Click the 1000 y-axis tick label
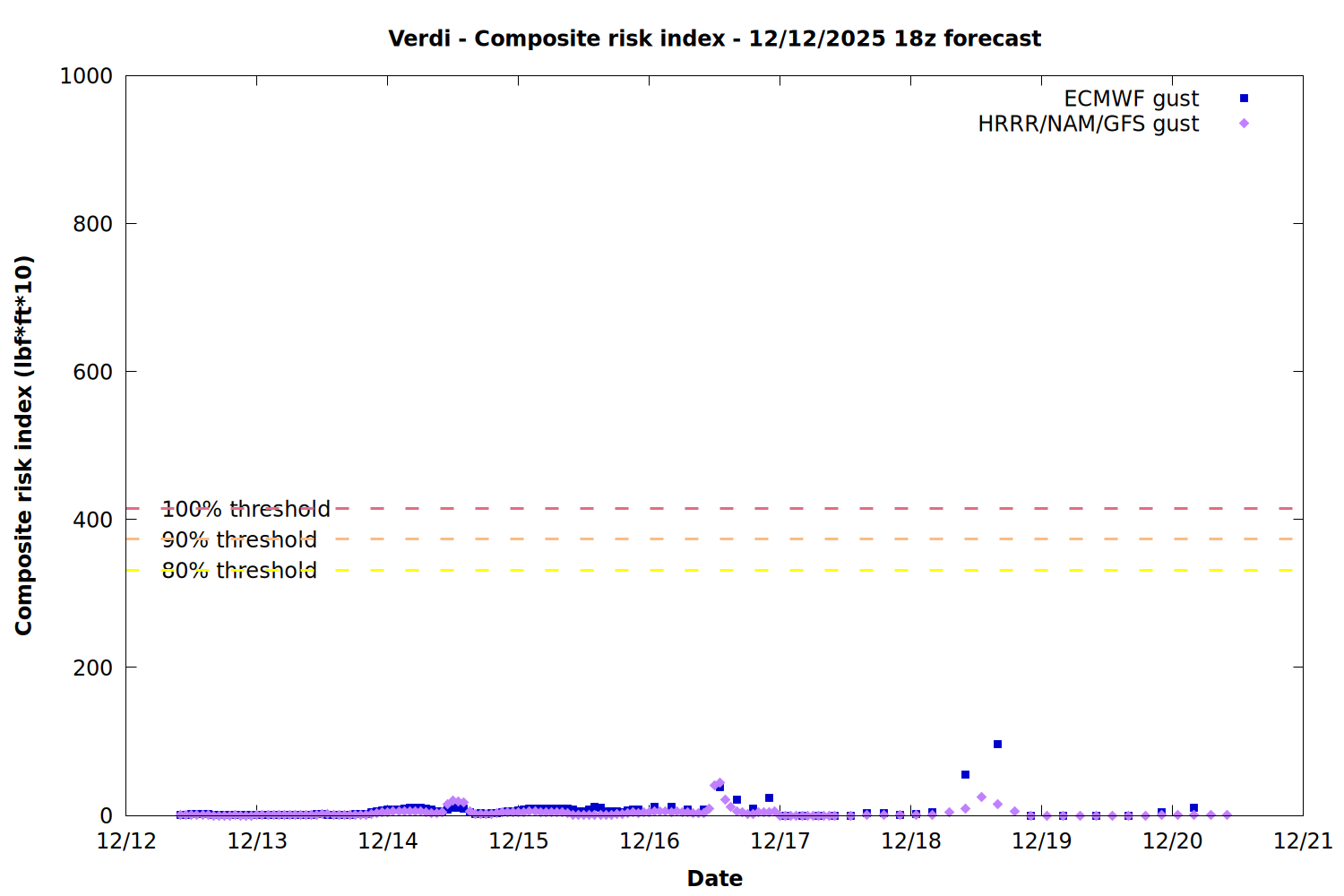 coord(86,76)
